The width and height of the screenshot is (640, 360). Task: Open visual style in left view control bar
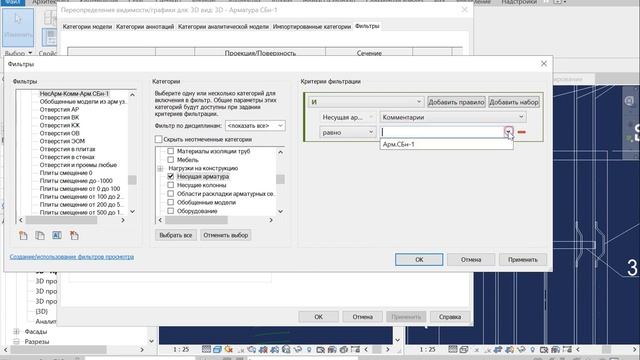(217, 349)
